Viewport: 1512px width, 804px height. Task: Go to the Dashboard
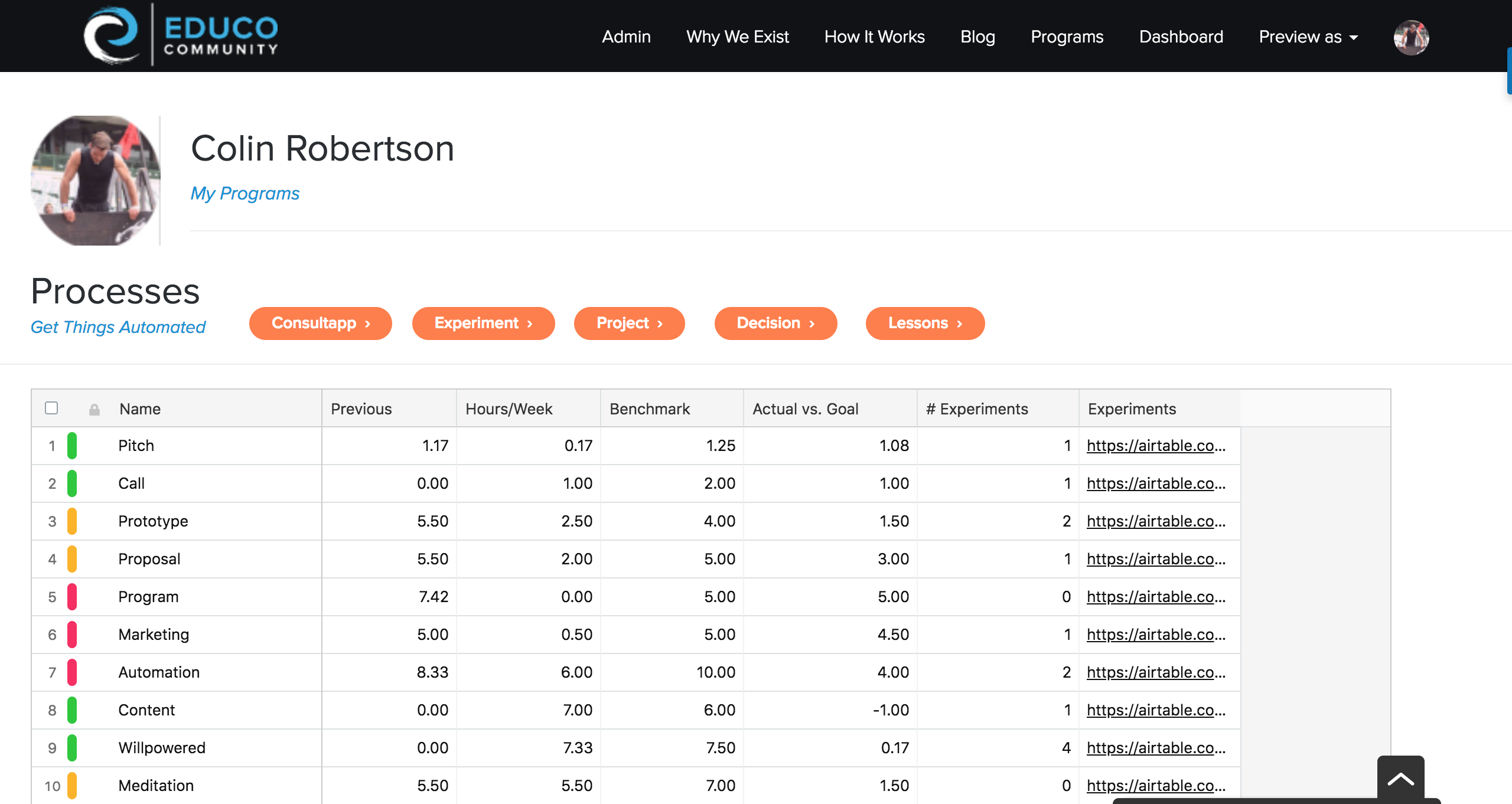pyautogui.click(x=1181, y=37)
